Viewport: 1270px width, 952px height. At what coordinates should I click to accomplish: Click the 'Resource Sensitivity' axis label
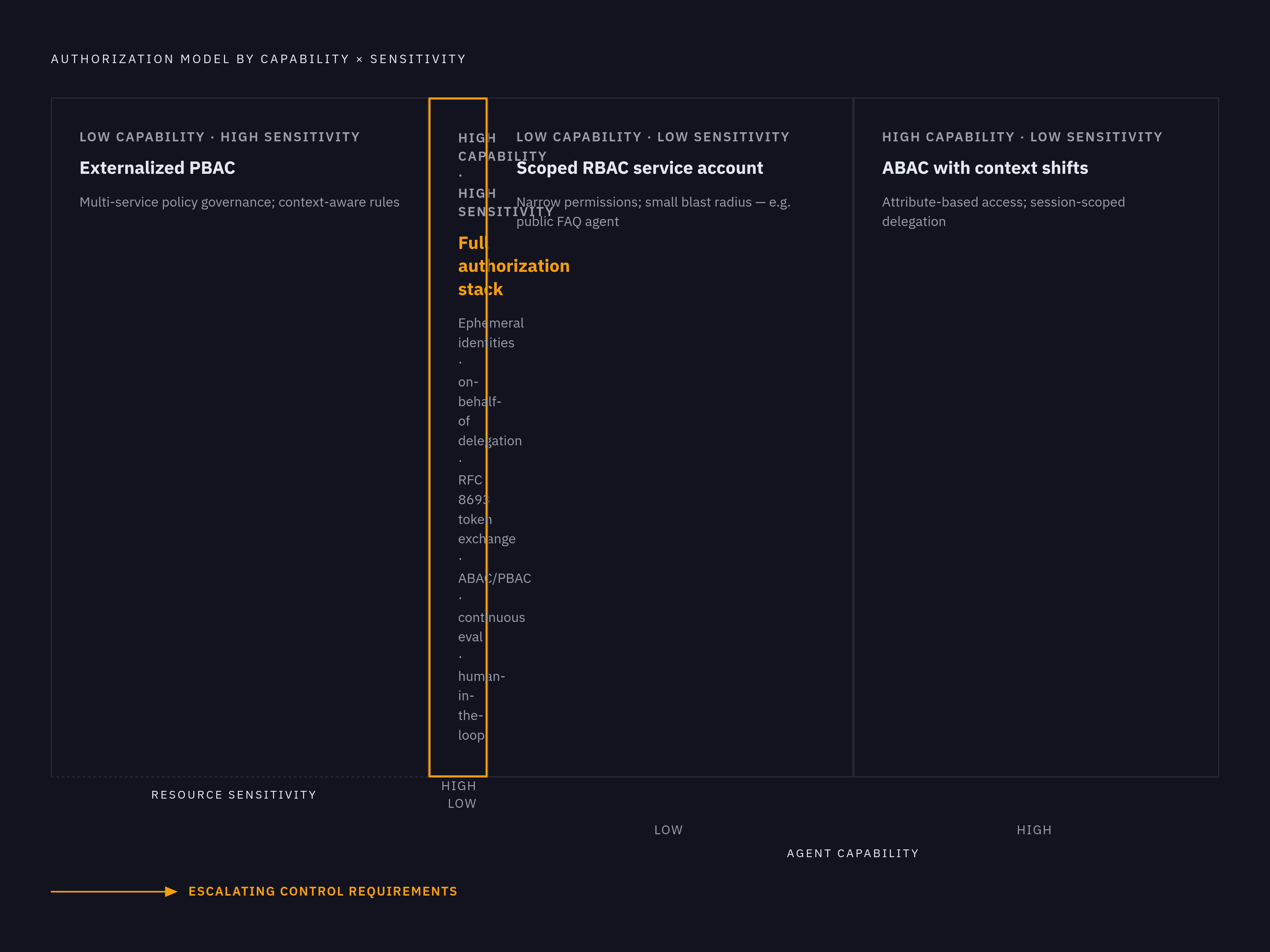[234, 795]
